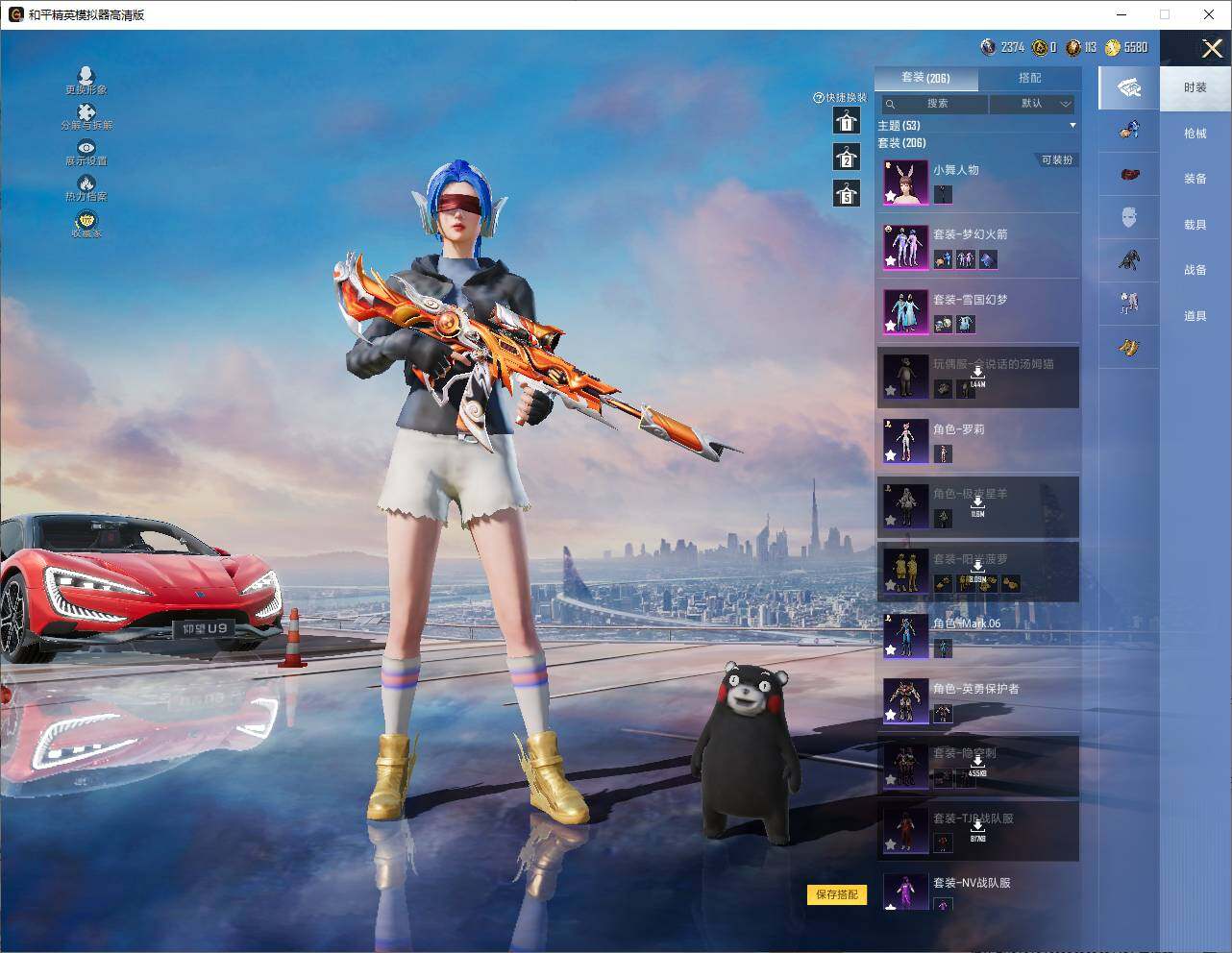Switch to the 载具 vehicles tab

coord(1195,225)
